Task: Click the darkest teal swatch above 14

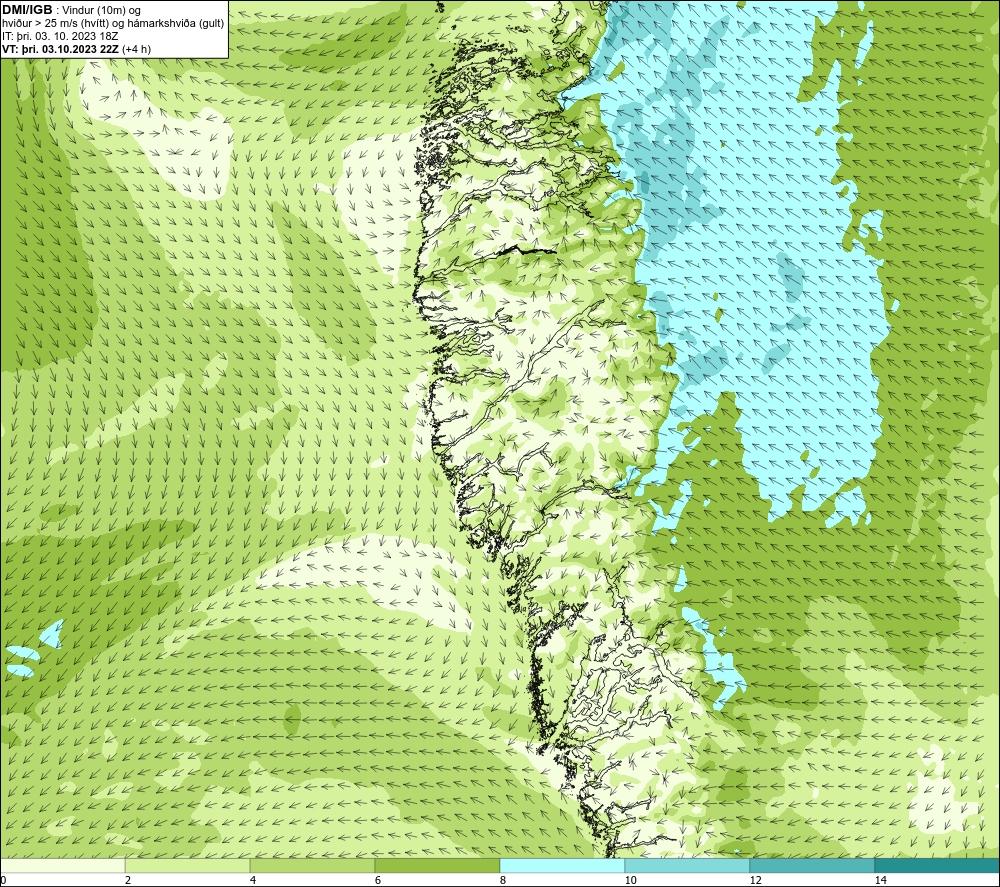Action: coord(937,865)
